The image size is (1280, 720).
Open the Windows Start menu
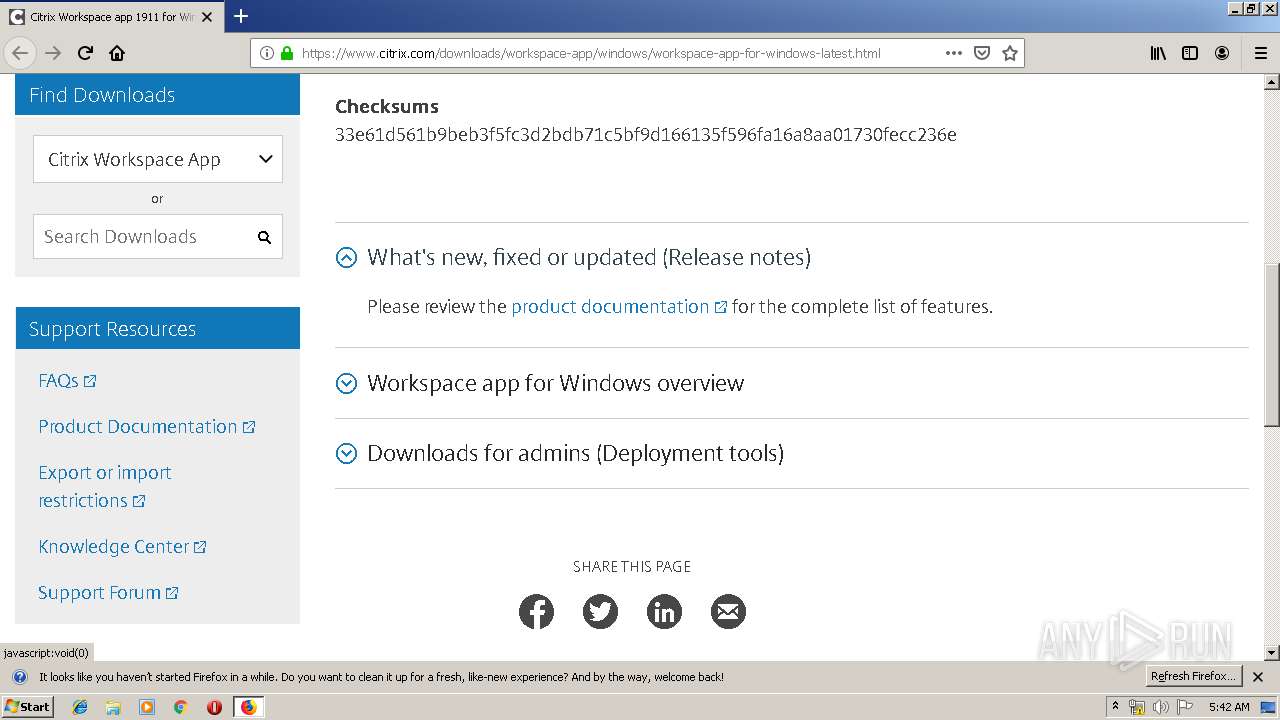[x=27, y=707]
